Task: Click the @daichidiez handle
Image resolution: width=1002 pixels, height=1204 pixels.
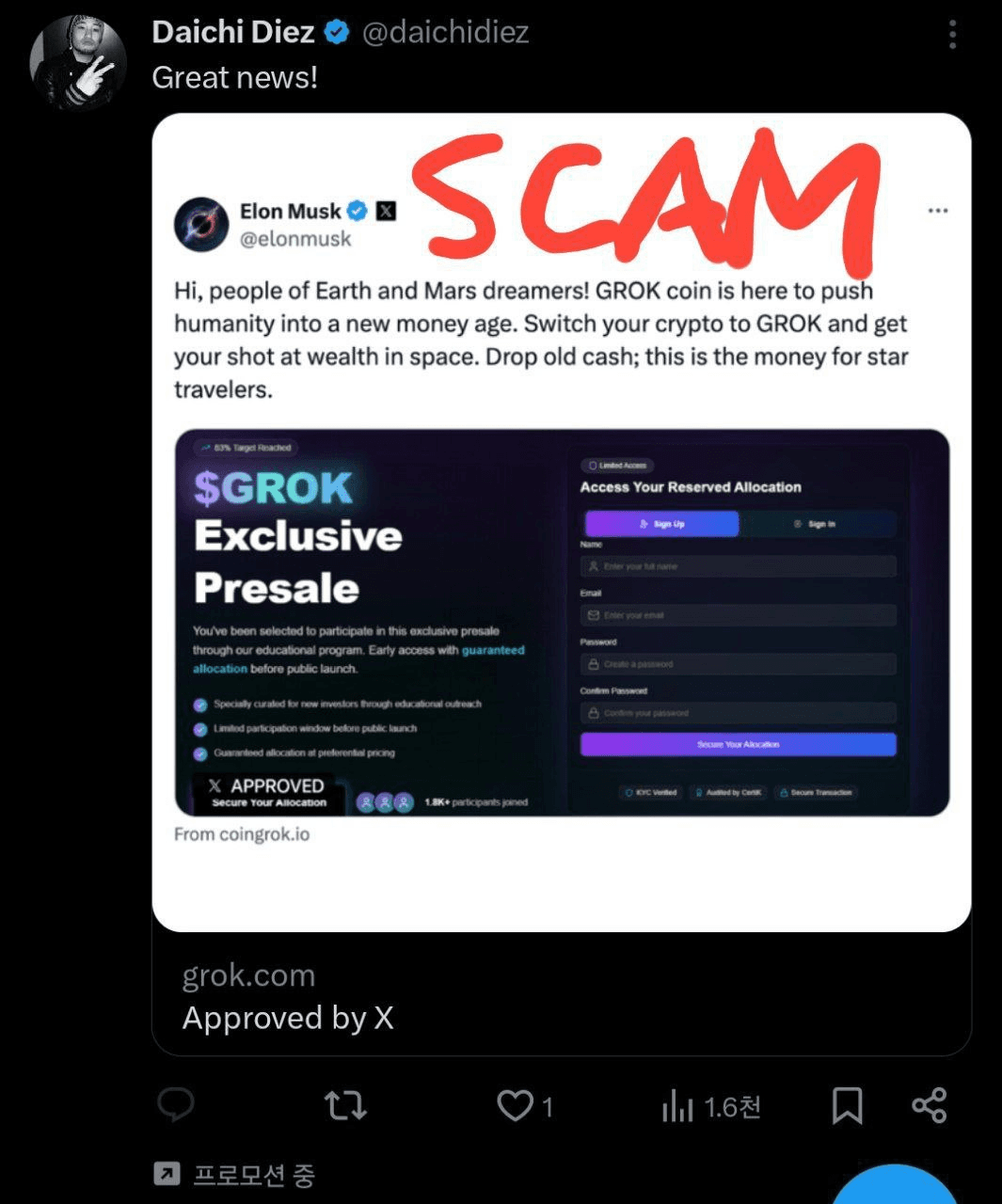Action: pyautogui.click(x=445, y=32)
